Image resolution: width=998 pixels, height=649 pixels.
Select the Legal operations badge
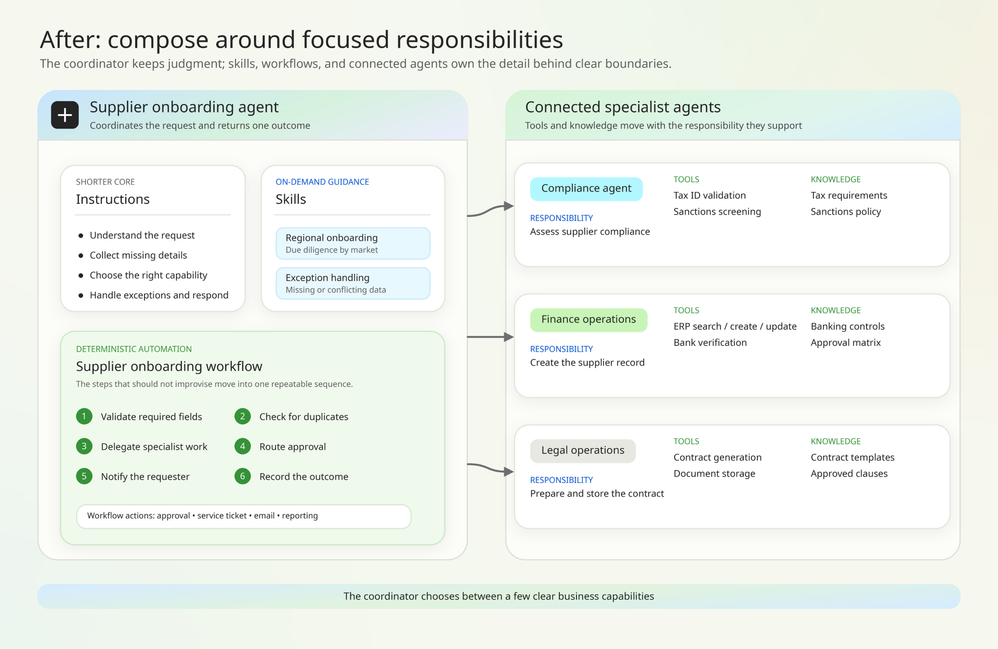coord(583,451)
